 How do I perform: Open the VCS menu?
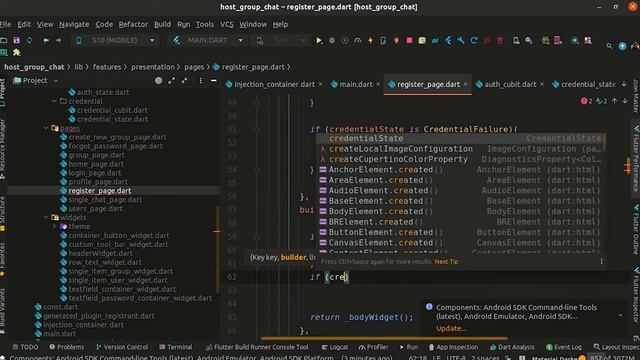[227, 24]
